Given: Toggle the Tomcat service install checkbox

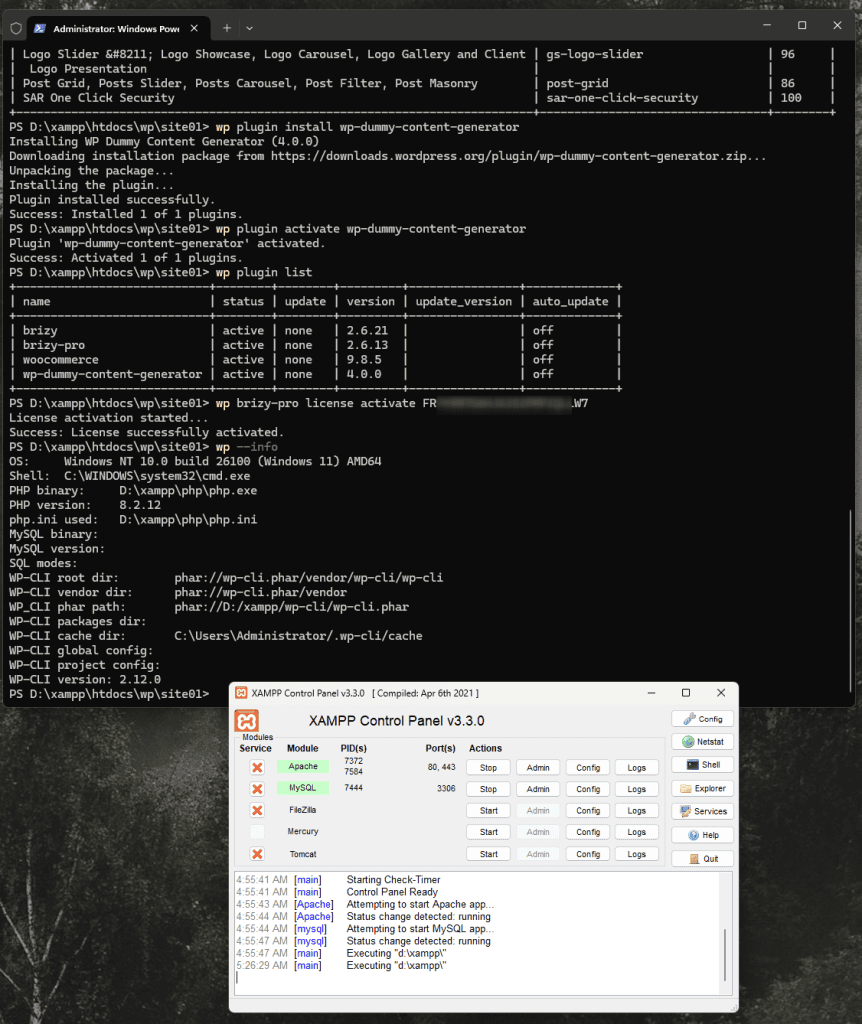Looking at the screenshot, I should (257, 854).
